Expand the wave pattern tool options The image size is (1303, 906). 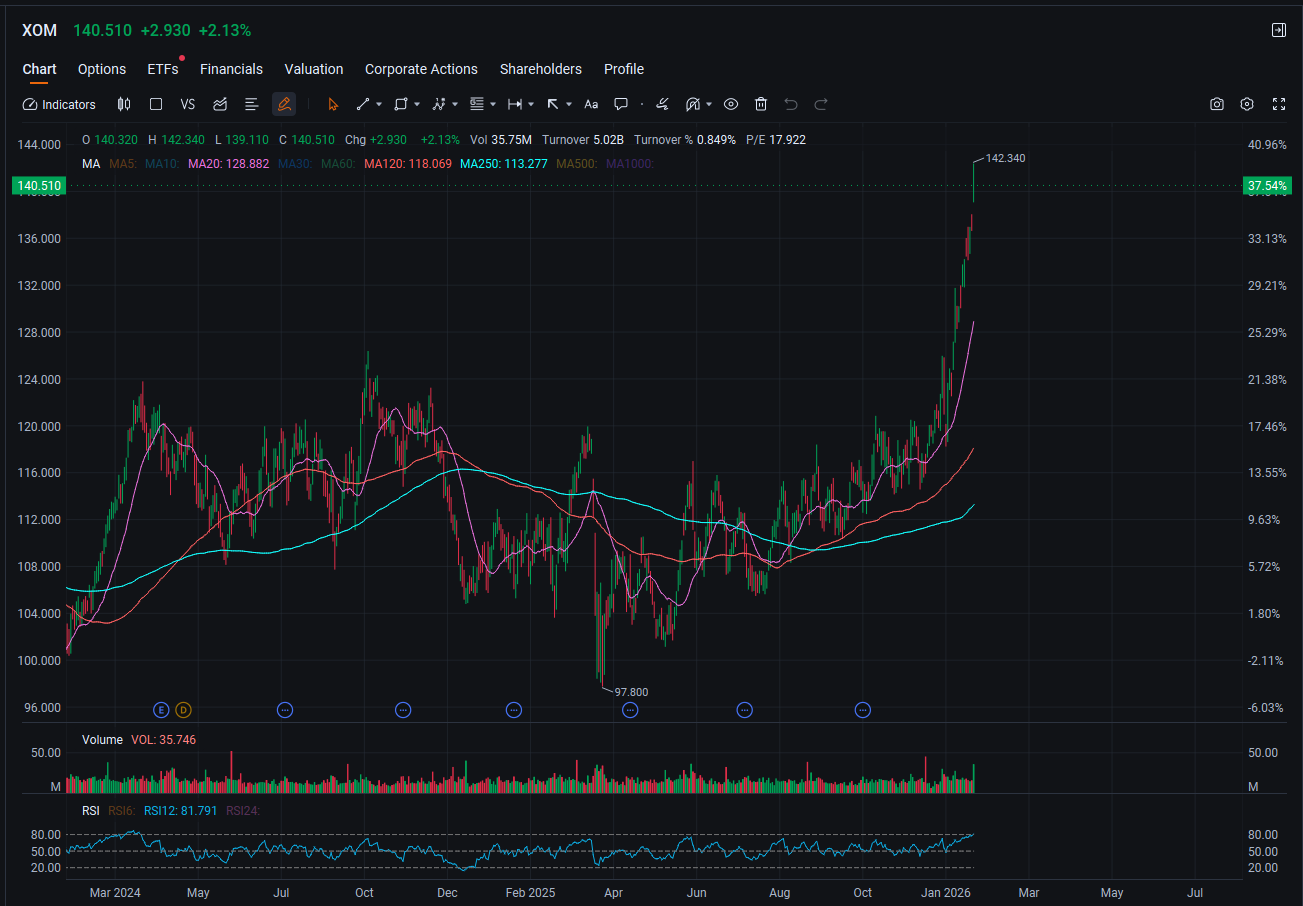point(455,104)
